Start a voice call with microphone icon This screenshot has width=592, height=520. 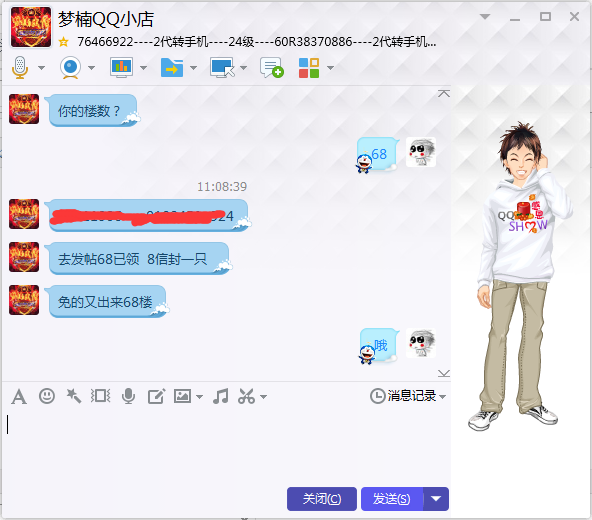[20, 68]
